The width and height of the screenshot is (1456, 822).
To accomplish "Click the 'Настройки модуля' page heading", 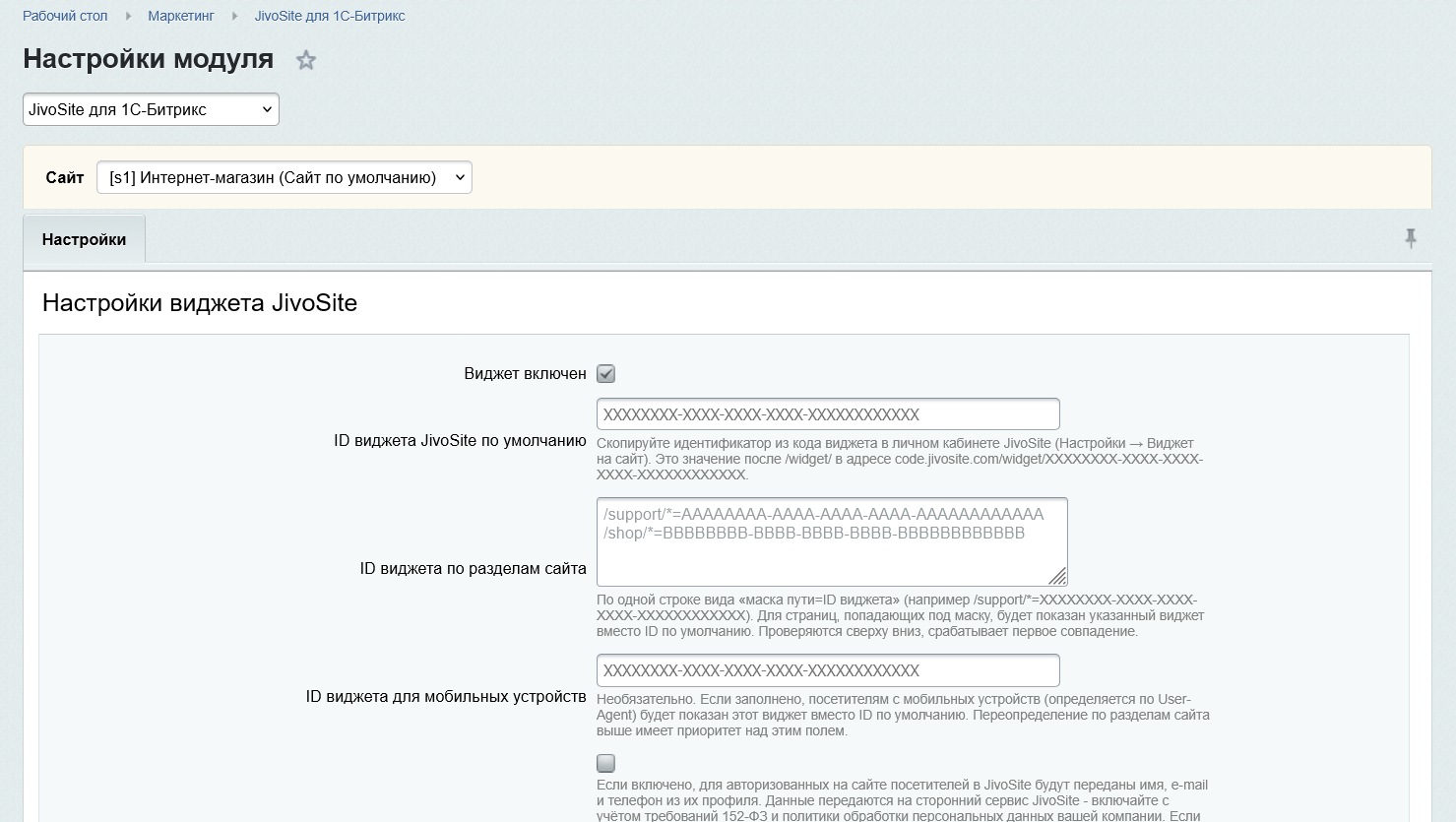I will (149, 59).
